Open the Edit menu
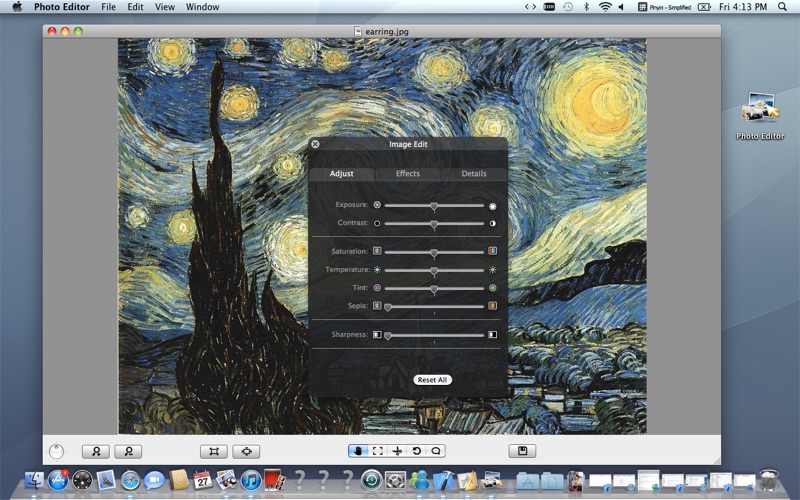The image size is (800, 500). [x=135, y=7]
